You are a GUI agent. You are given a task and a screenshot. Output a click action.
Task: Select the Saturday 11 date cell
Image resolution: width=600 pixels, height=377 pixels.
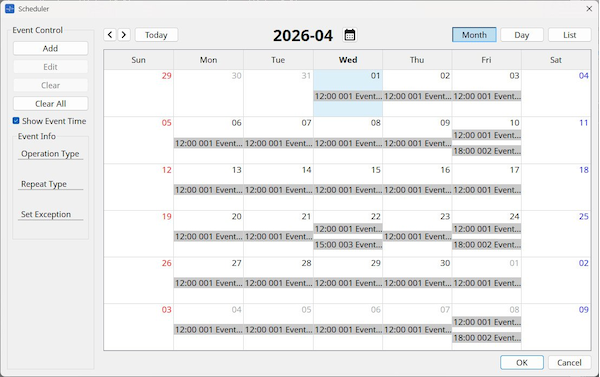[556, 140]
